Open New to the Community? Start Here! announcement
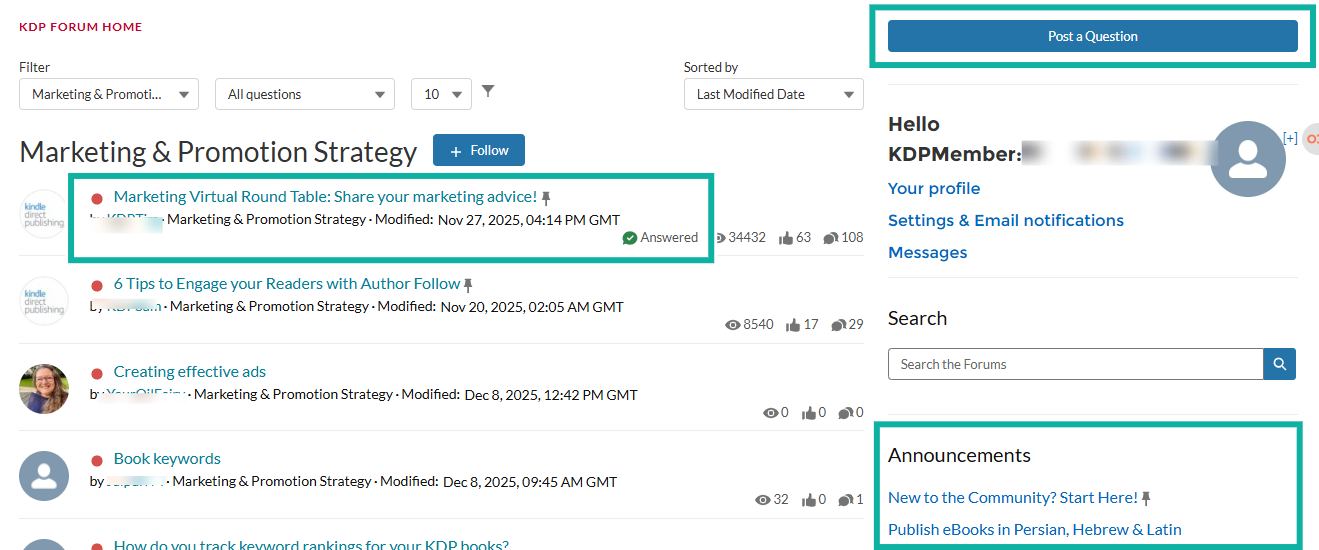Screen dimensions: 1319x550 pos(1013,497)
